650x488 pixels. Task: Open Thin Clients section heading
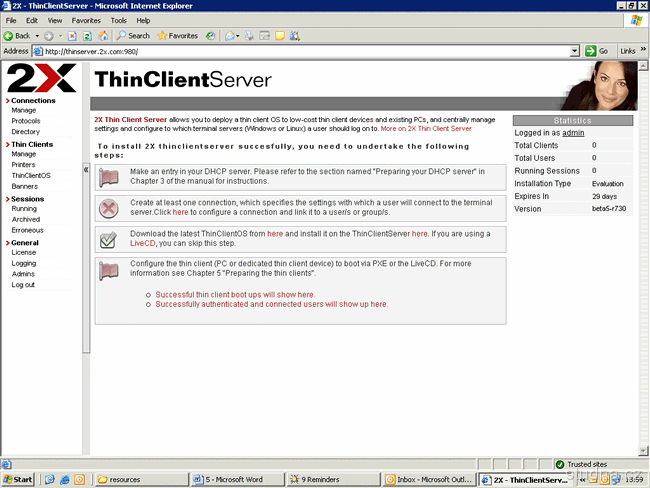32,144
